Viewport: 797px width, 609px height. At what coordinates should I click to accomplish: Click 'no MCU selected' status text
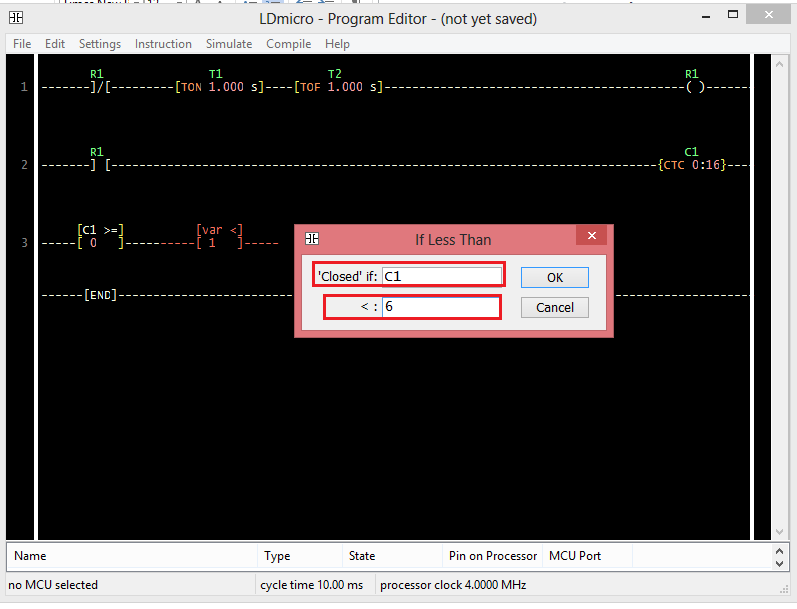(x=53, y=585)
